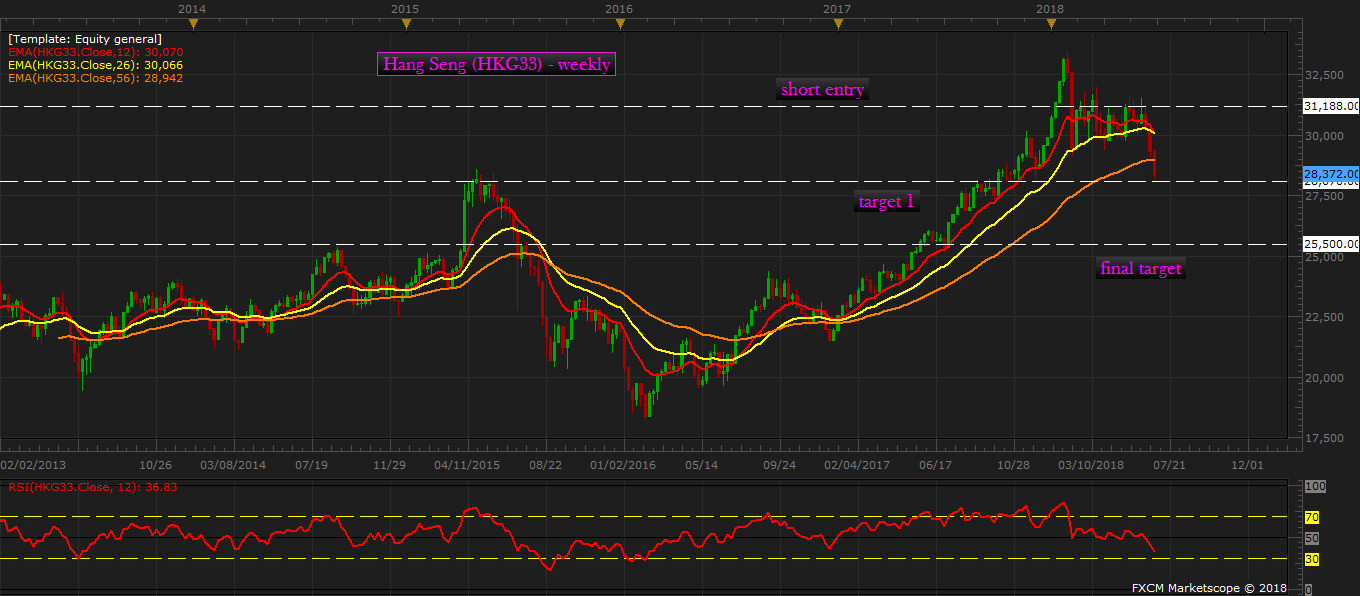Select the Hang Seng (HKG33) weekly title label
Screen dimensions: 1360x596
click(x=495, y=64)
